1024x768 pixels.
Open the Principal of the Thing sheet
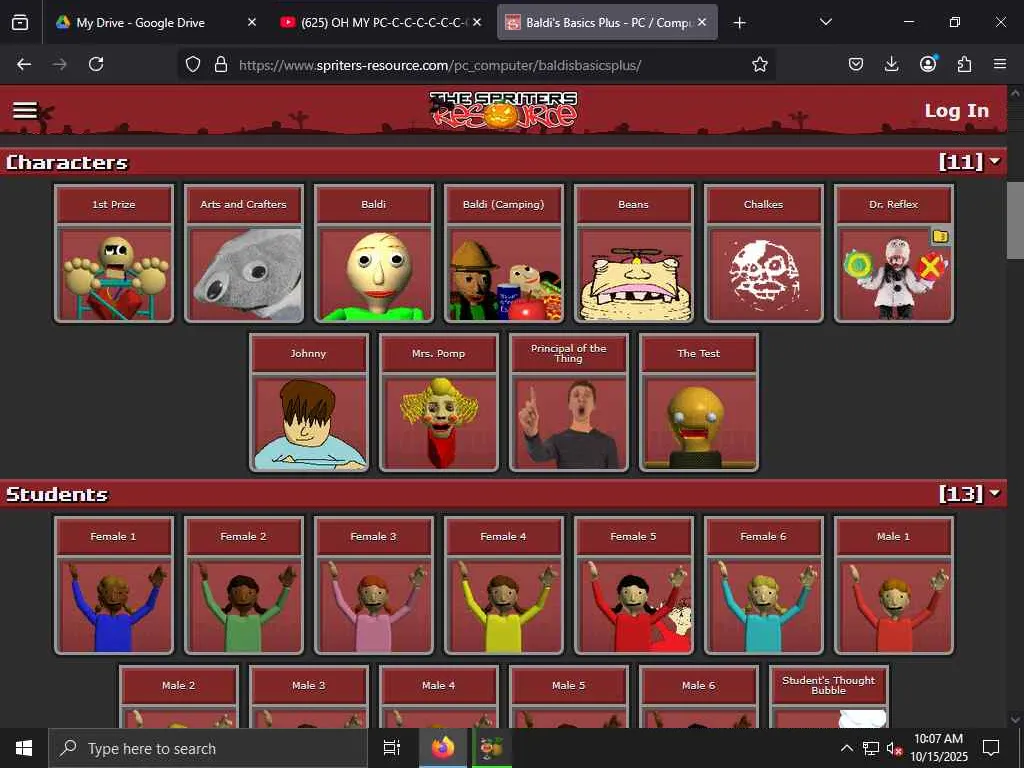coord(568,402)
